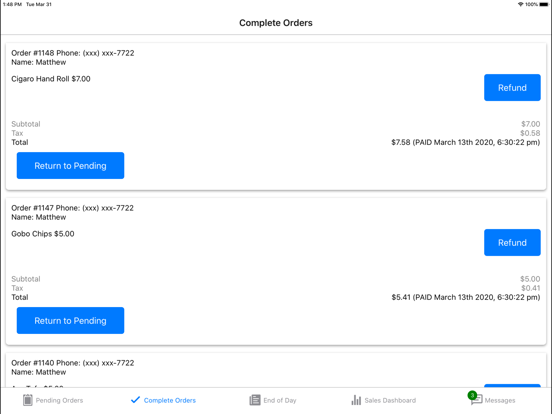
Task: Open the Sales Dashboard bar chart icon
Action: click(356, 400)
